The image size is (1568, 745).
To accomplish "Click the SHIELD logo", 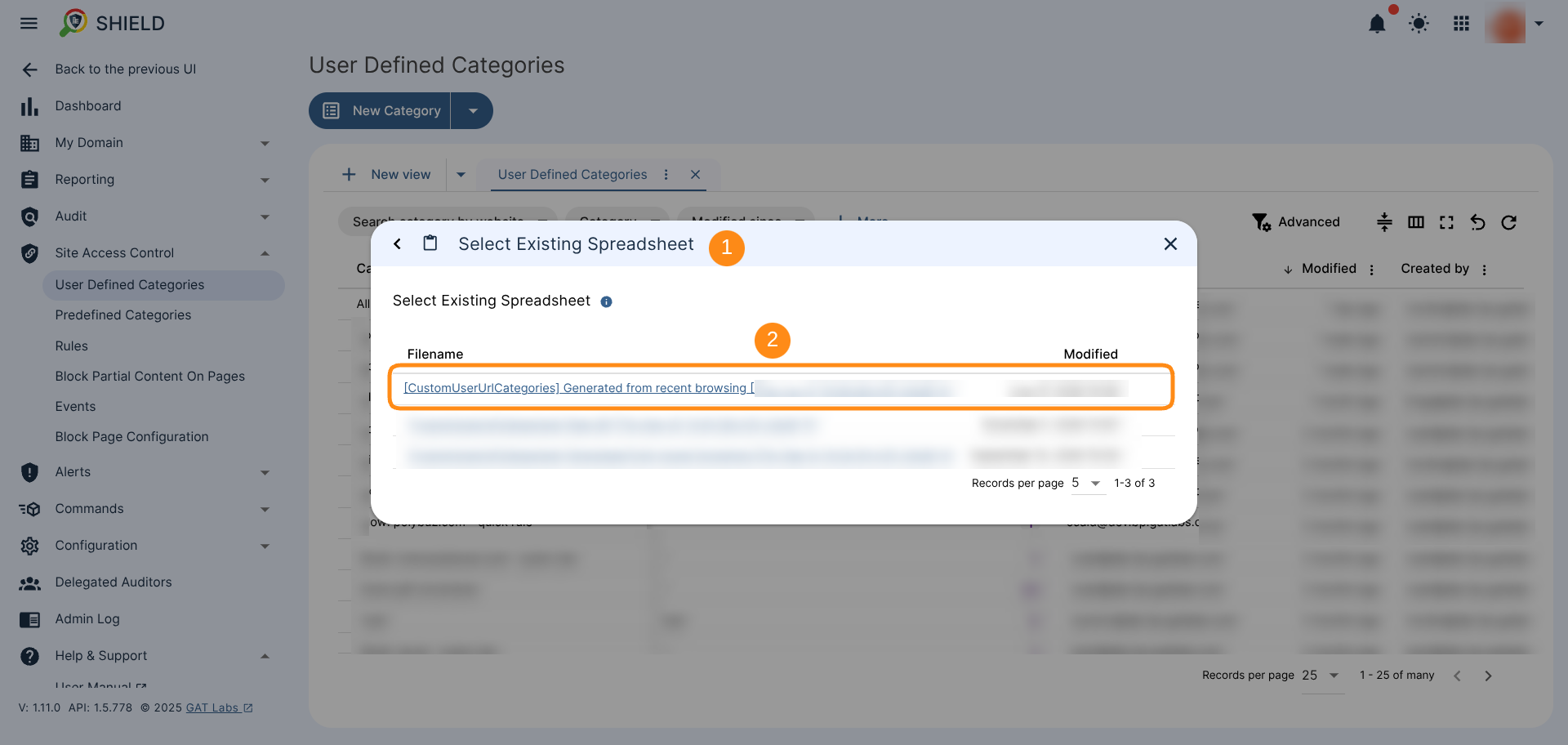I will (113, 23).
